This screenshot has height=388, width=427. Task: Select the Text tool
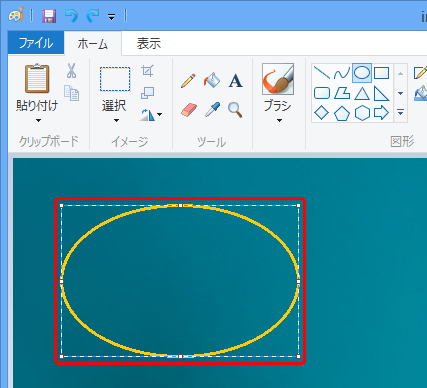tap(235, 81)
